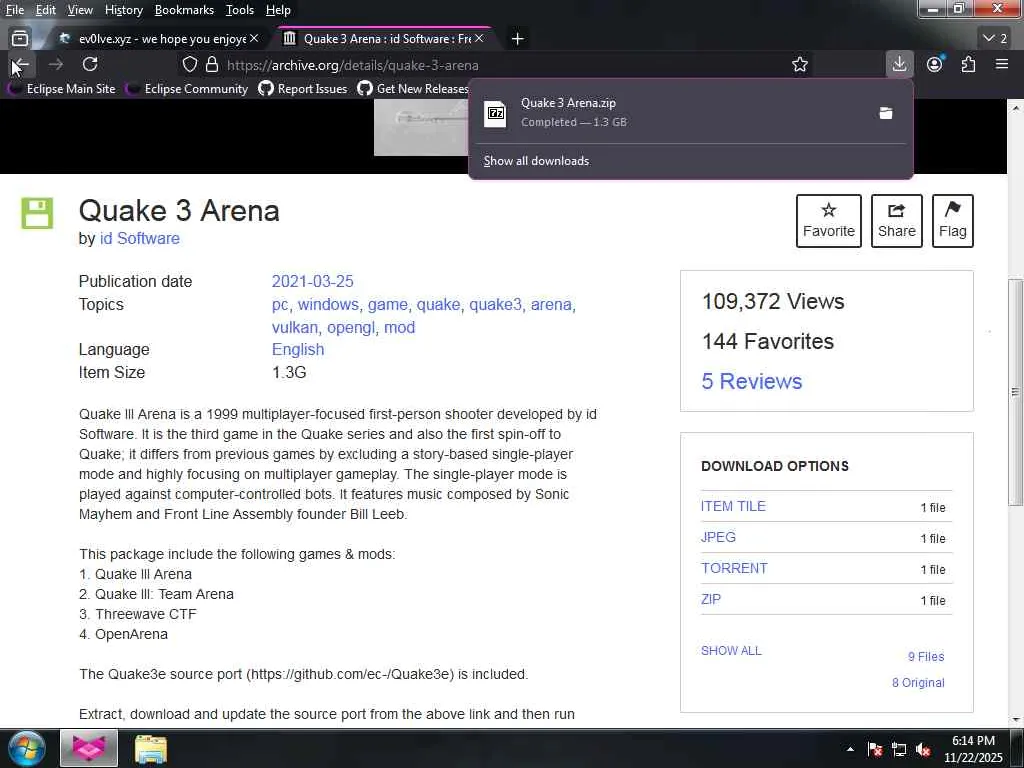Viewport: 1024px width, 768px height.
Task: Click the green floppy disk software icon
Action: click(37, 214)
